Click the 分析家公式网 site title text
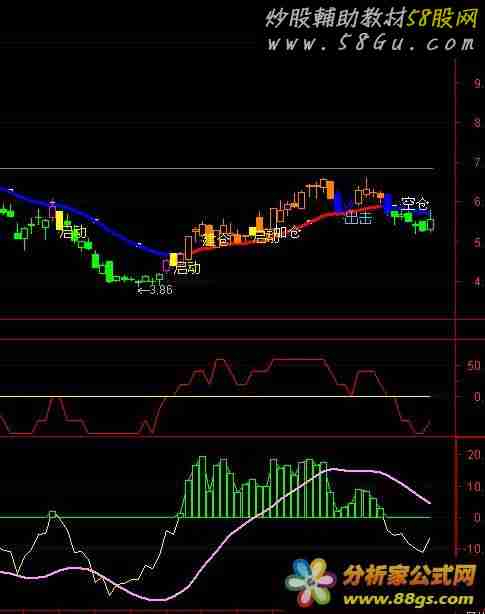Image resolution: width=485 pixels, height=614 pixels. (409, 576)
